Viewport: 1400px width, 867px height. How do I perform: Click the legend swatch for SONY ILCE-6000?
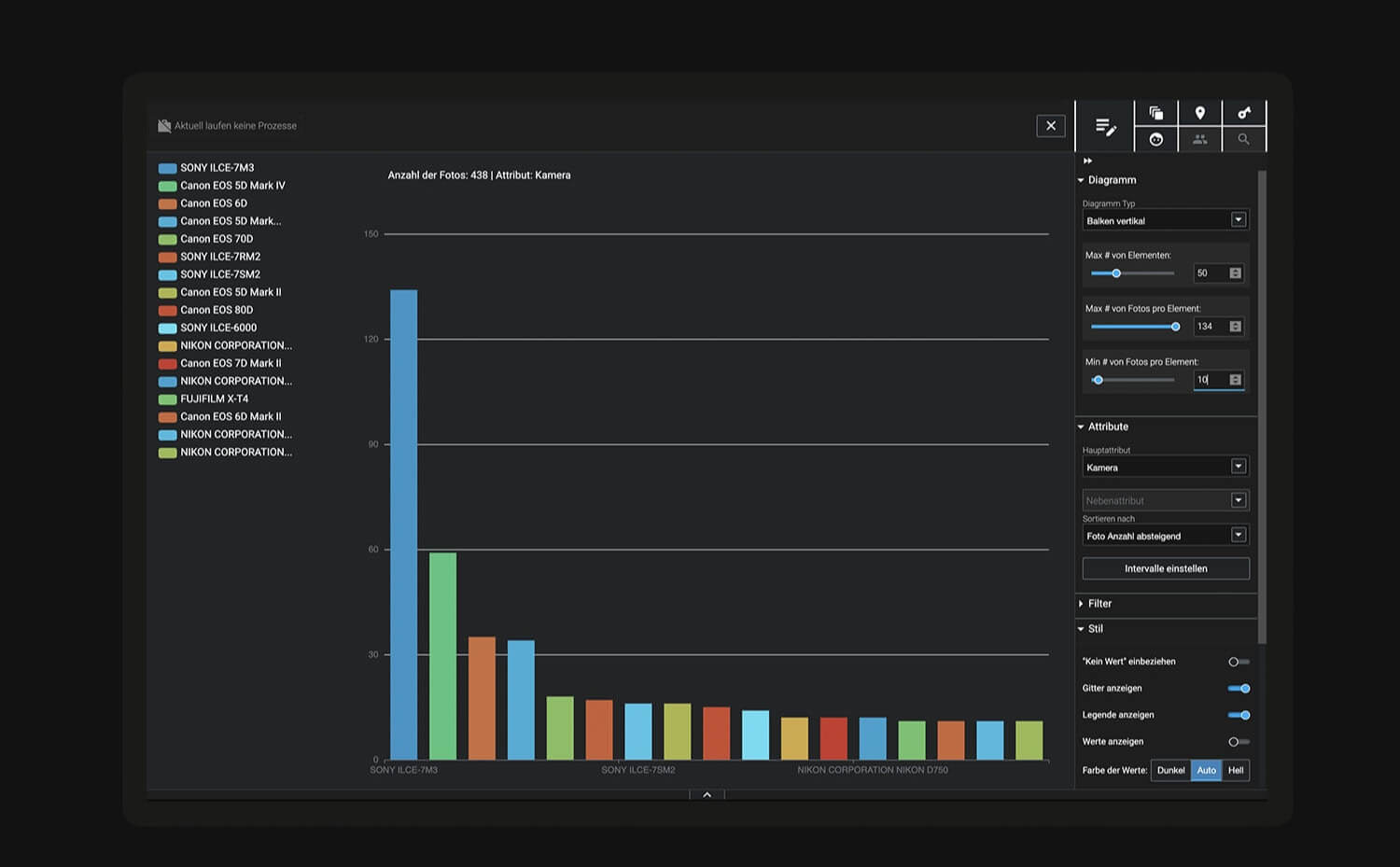168,328
